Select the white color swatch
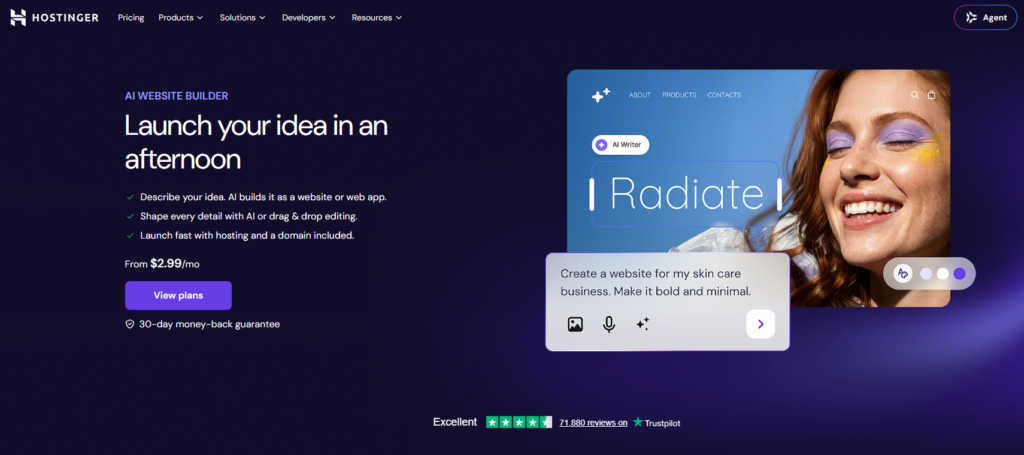Screen dimensions: 1024x455 pyautogui.click(x=942, y=274)
